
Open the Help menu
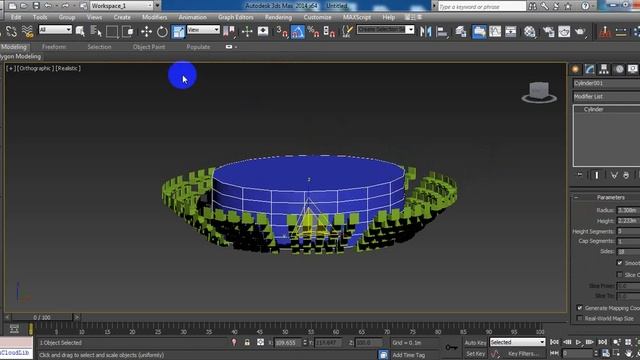click(x=389, y=17)
